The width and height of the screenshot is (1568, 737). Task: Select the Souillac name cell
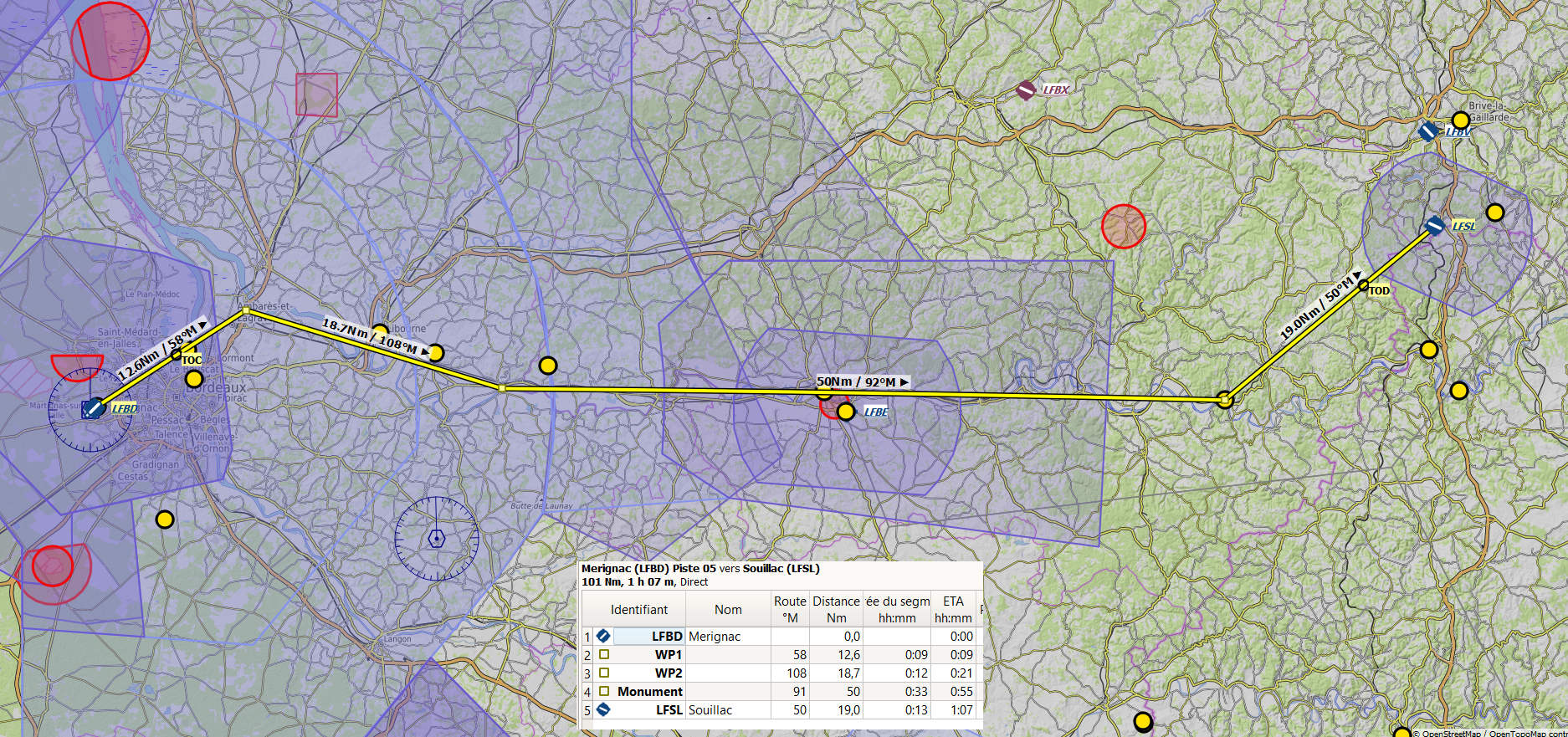(728, 710)
